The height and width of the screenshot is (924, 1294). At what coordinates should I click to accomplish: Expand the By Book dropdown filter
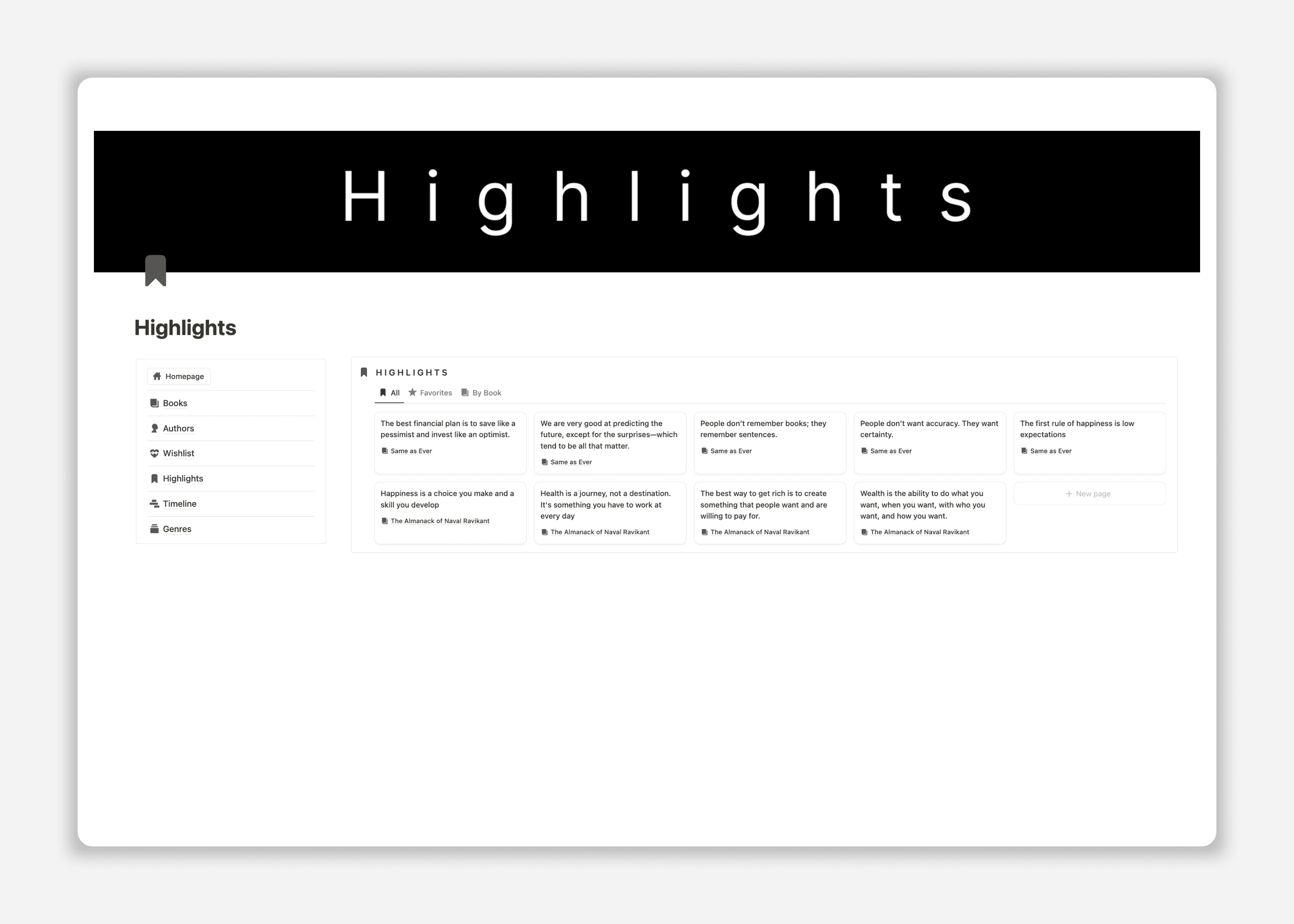coord(486,392)
